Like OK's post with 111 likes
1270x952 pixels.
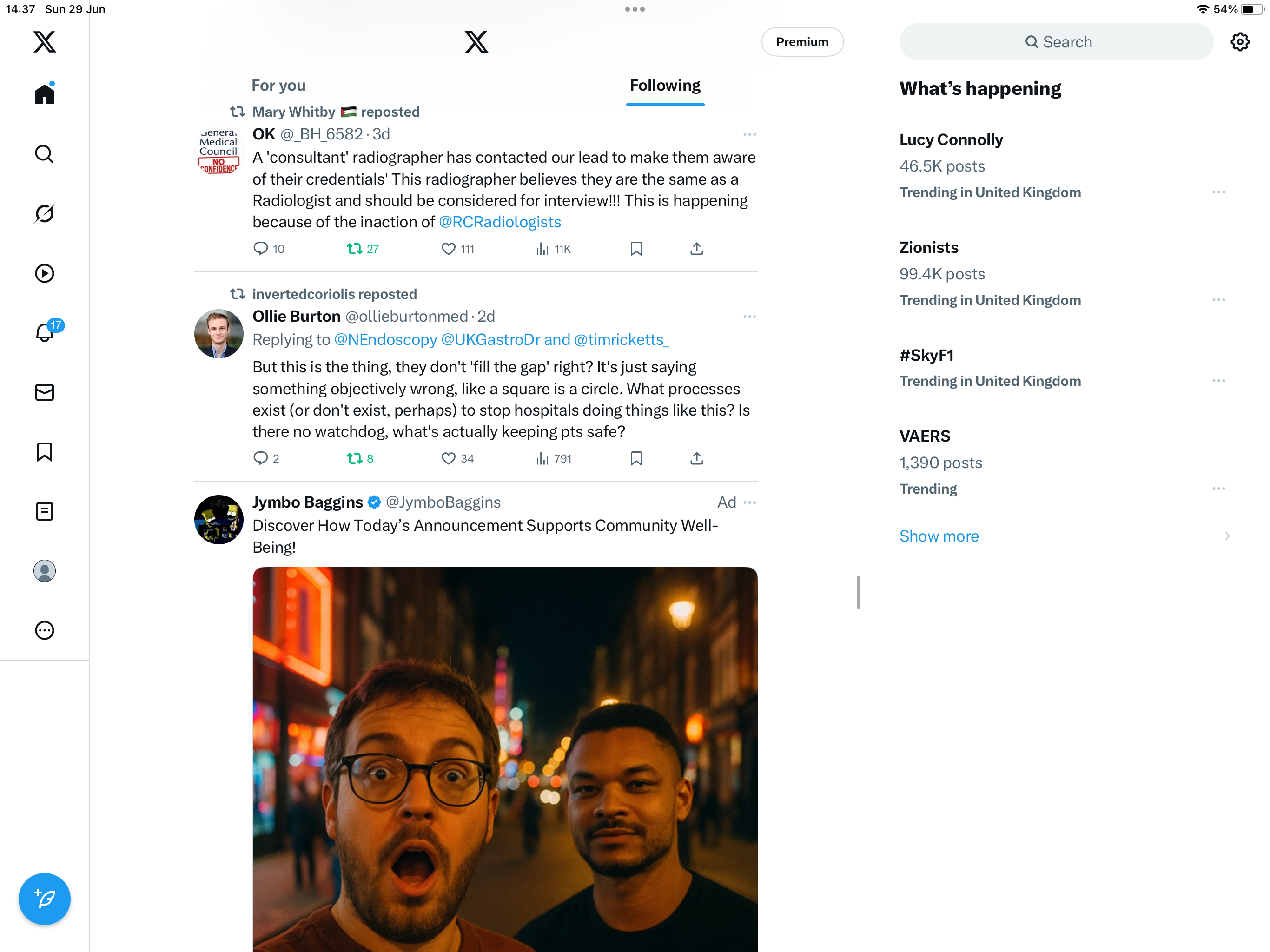click(457, 249)
